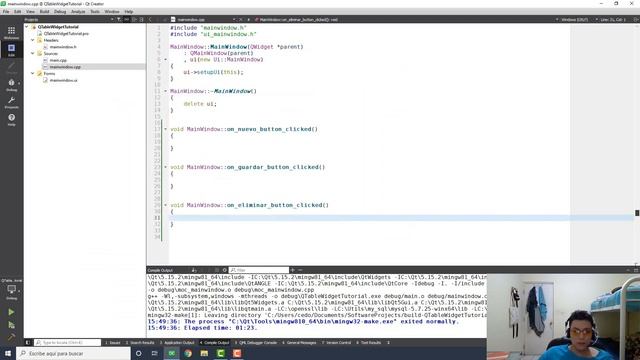Open the Build menu
This screenshot has height=360, width=640.
click(44, 11)
